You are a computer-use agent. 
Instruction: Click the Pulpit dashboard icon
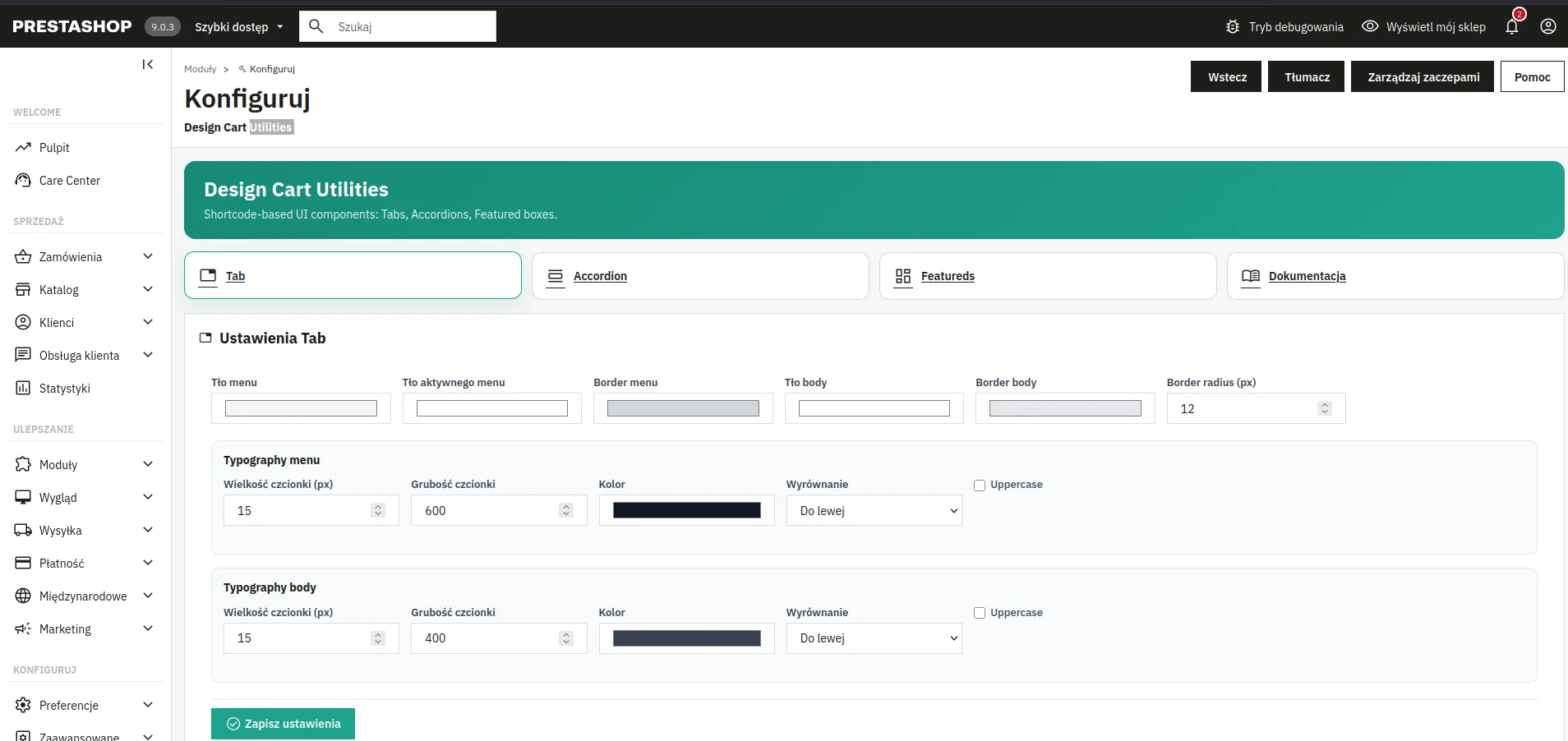tap(23, 148)
